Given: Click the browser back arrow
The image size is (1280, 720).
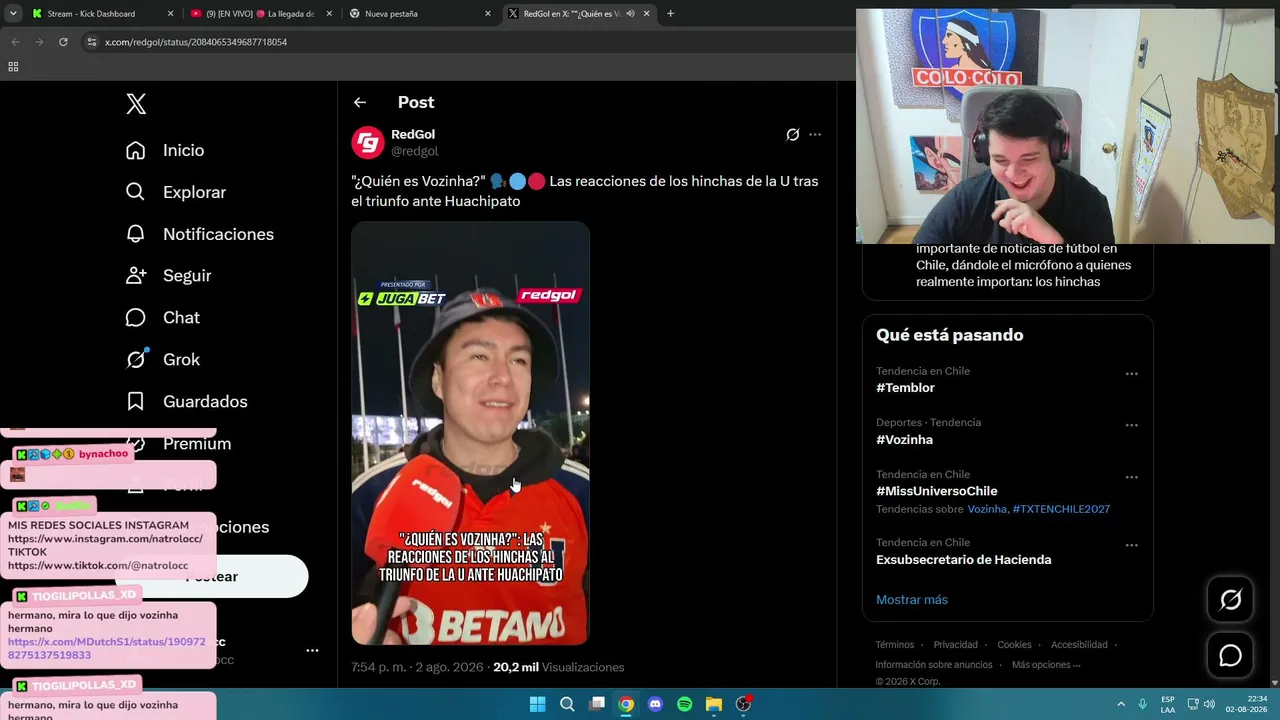Looking at the screenshot, I should [x=15, y=42].
